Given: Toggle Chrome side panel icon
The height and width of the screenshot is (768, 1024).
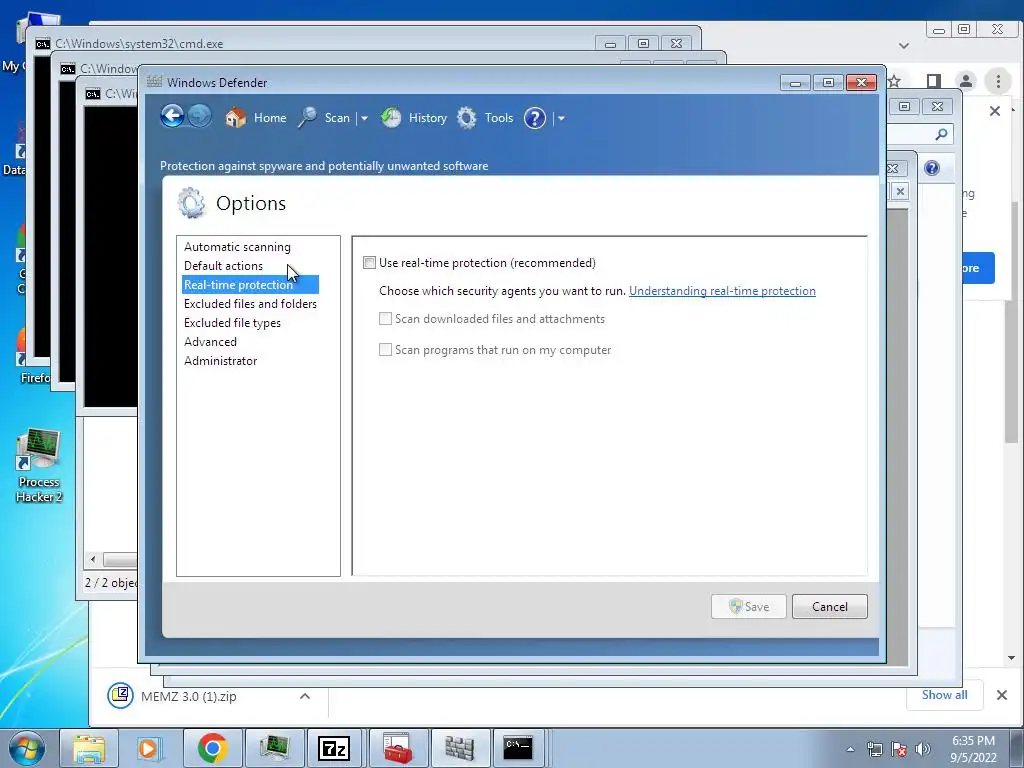Looking at the screenshot, I should click(x=934, y=81).
